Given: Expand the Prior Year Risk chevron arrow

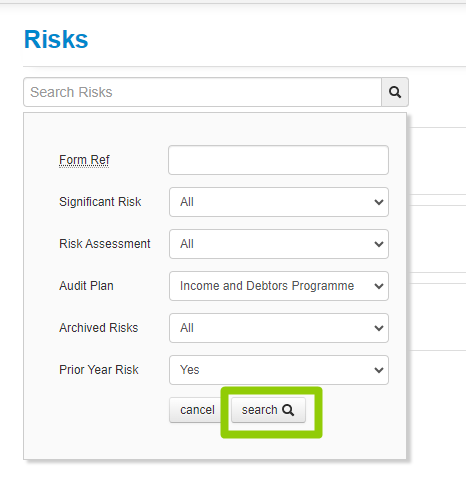Looking at the screenshot, I should (x=379, y=370).
